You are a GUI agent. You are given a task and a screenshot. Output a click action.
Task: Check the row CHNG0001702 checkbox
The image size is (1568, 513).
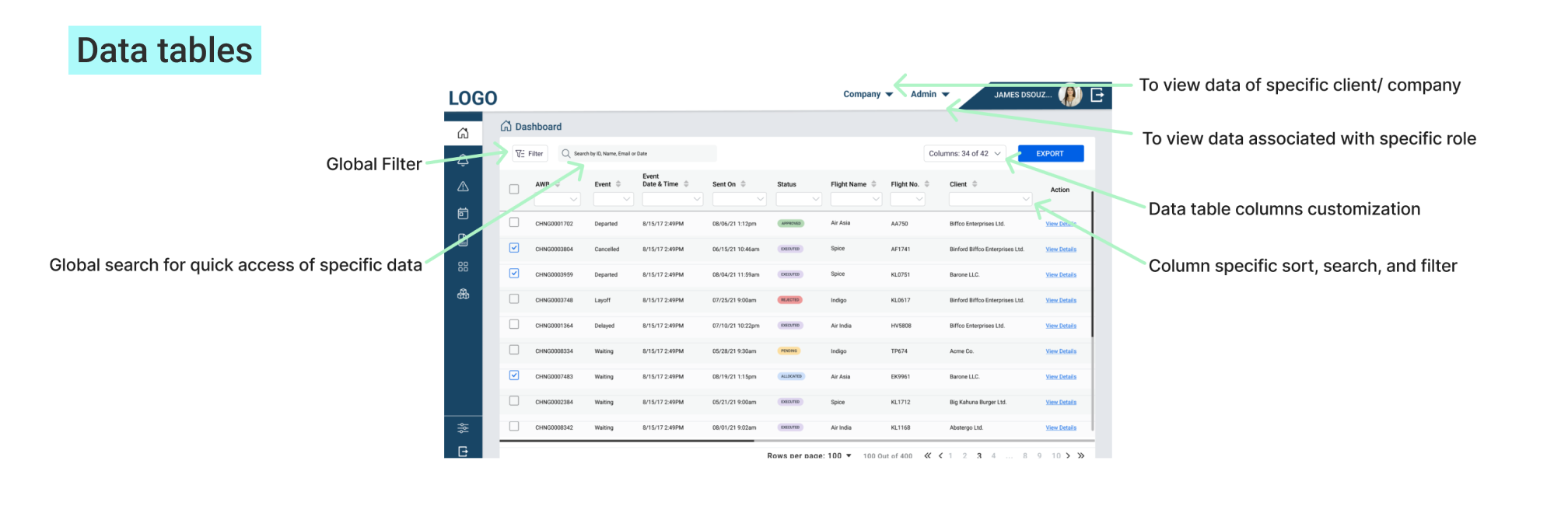tap(513, 222)
